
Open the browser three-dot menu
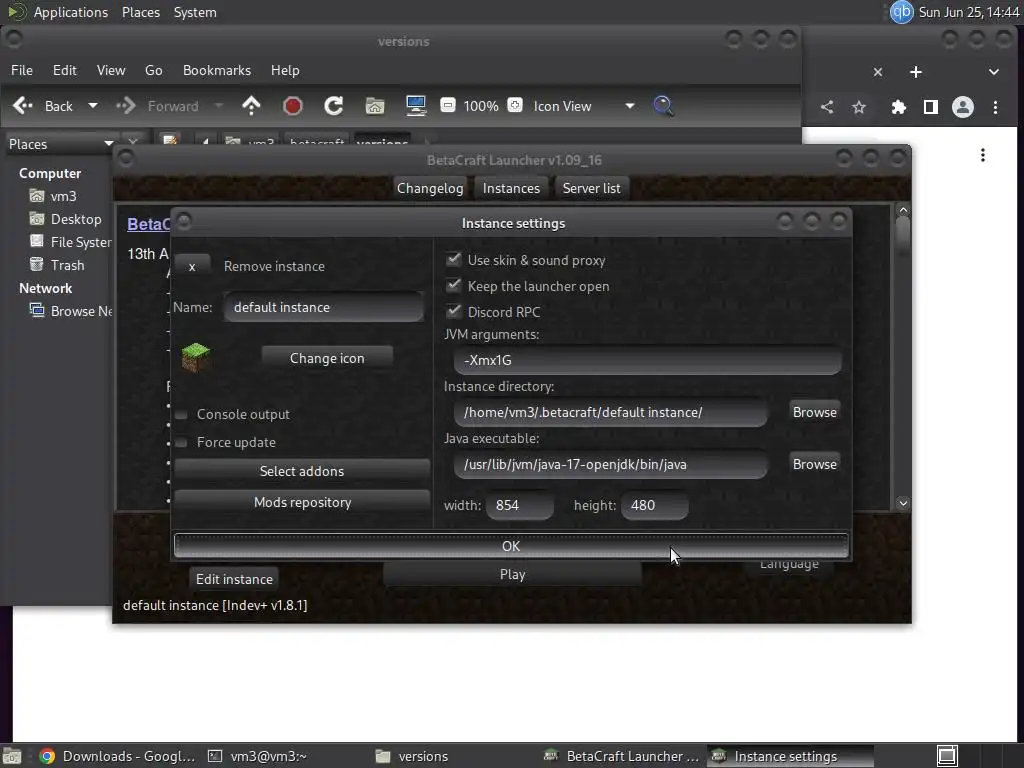995,107
